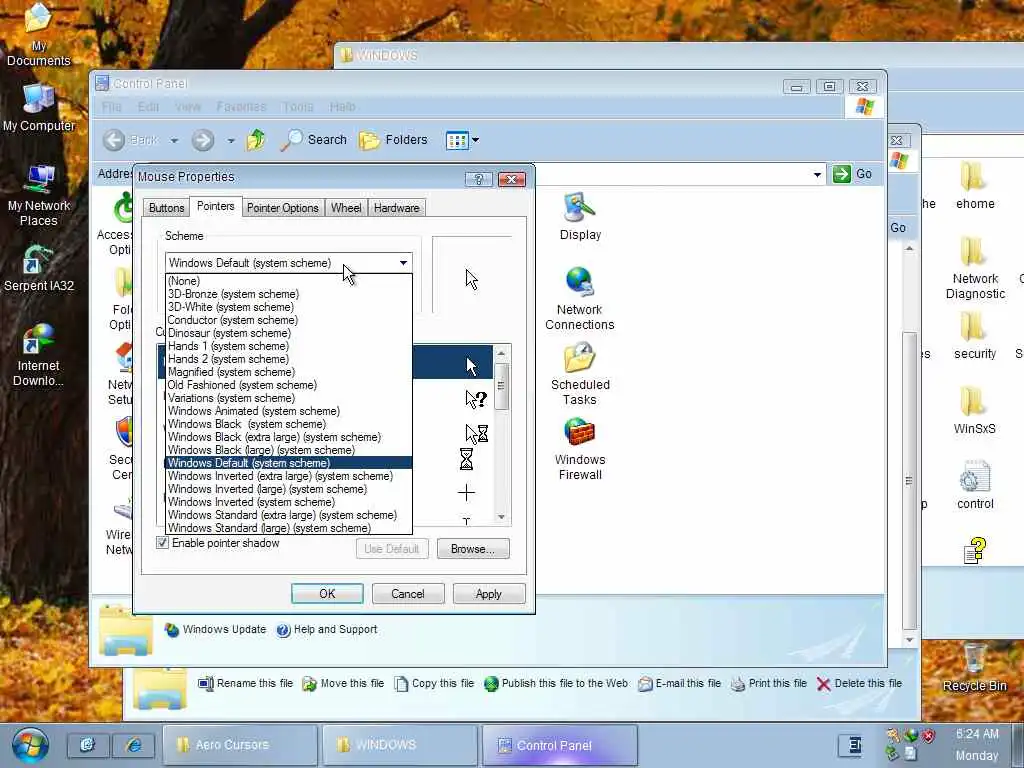Open Scheduled Tasks icon

(x=580, y=374)
